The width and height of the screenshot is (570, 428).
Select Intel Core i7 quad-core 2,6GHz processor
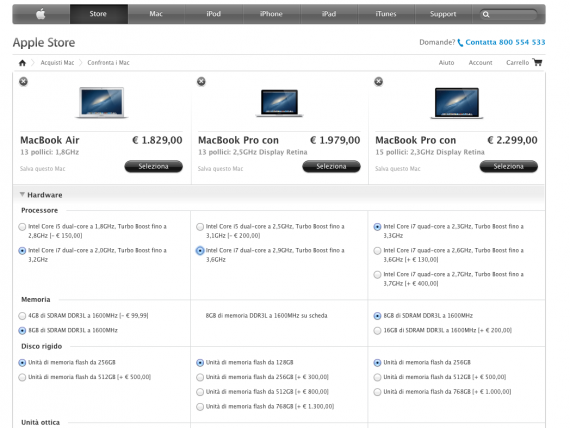(x=377, y=251)
